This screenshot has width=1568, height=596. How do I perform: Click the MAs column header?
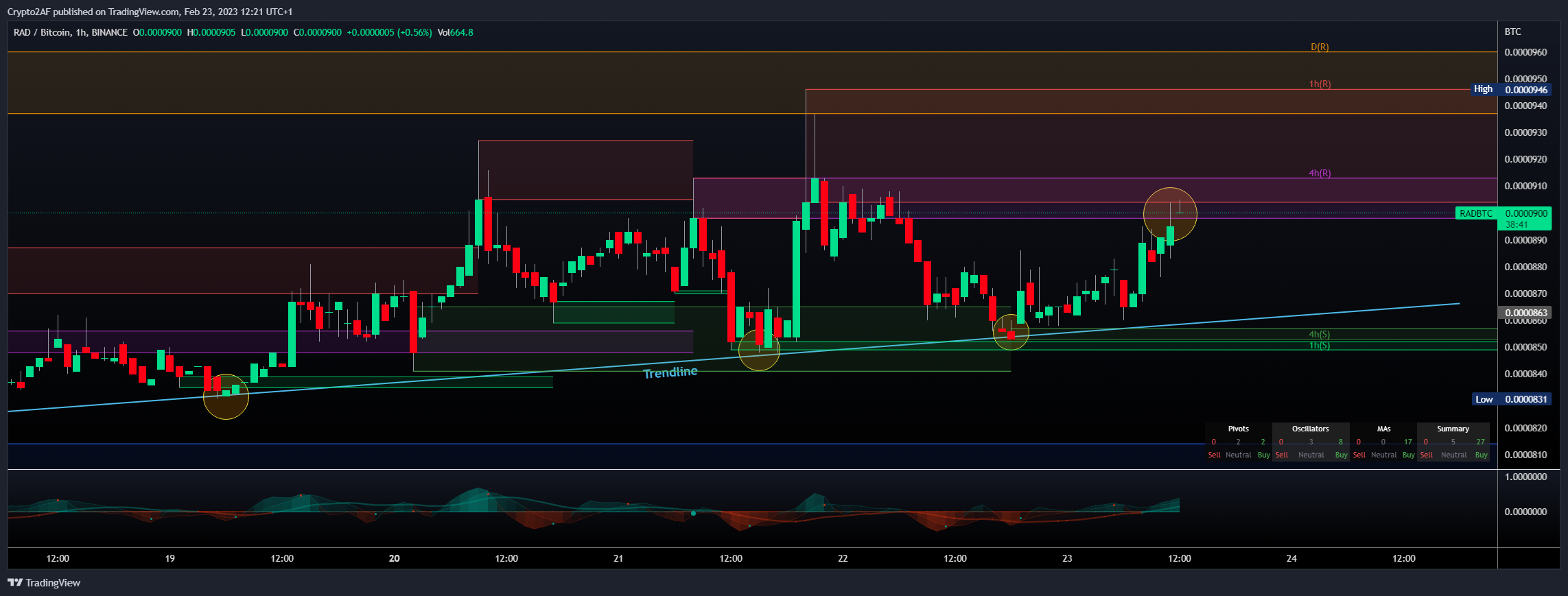point(1383,429)
